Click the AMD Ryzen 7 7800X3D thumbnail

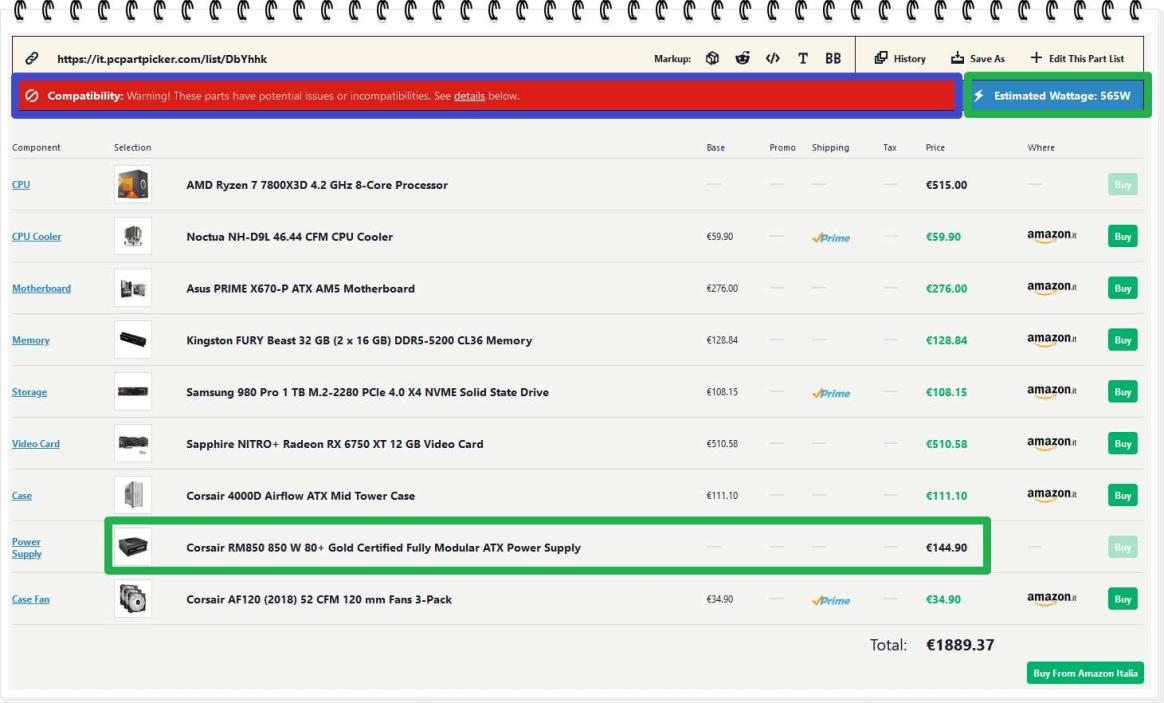[133, 185]
